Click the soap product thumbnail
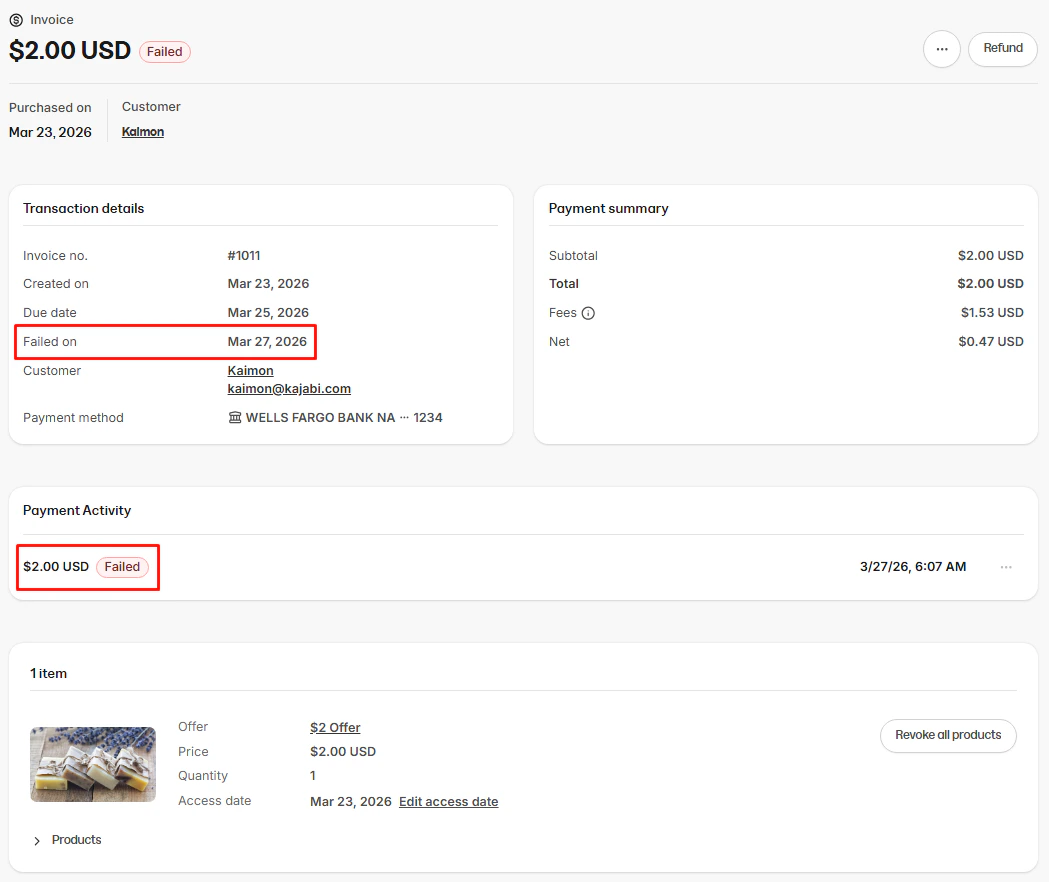 coord(93,764)
